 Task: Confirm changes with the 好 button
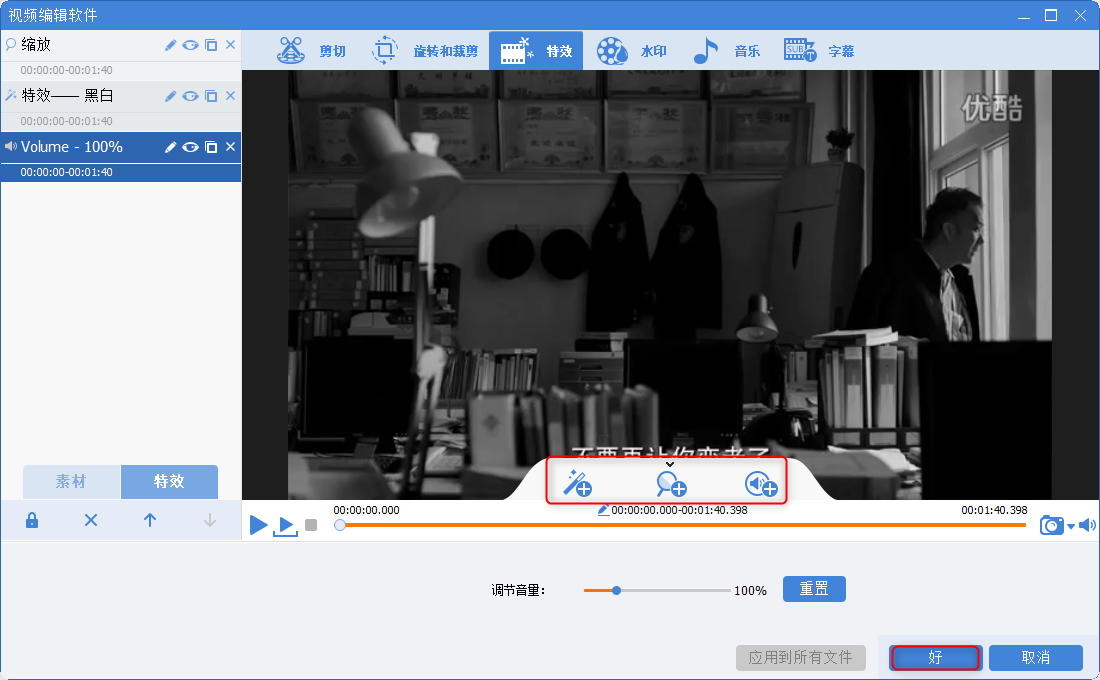pyautogui.click(x=935, y=658)
